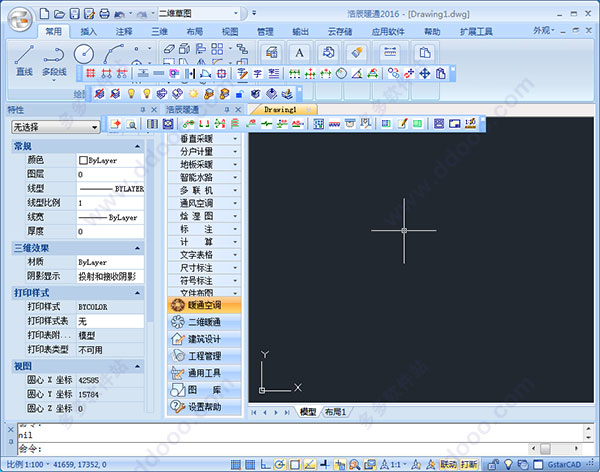The image size is (600, 472).
Task: Click the text 'A' tool in ribbon
Action: 299,53
